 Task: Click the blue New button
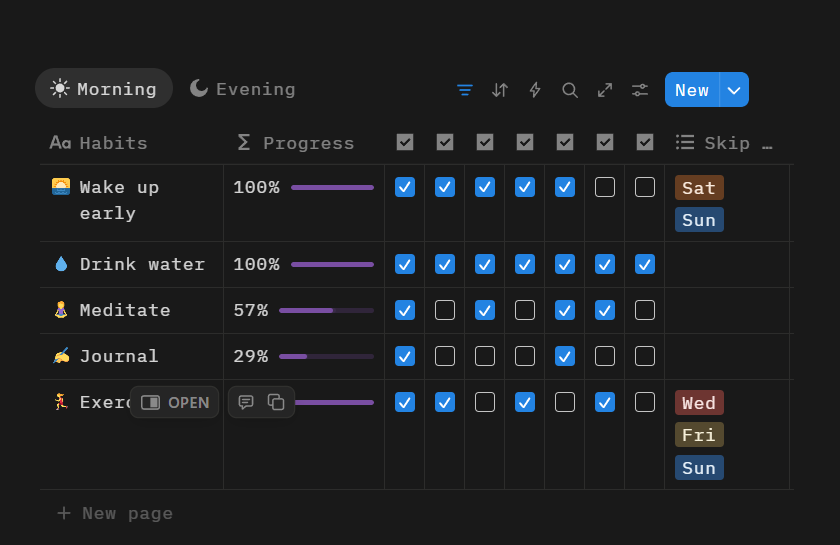(x=692, y=90)
